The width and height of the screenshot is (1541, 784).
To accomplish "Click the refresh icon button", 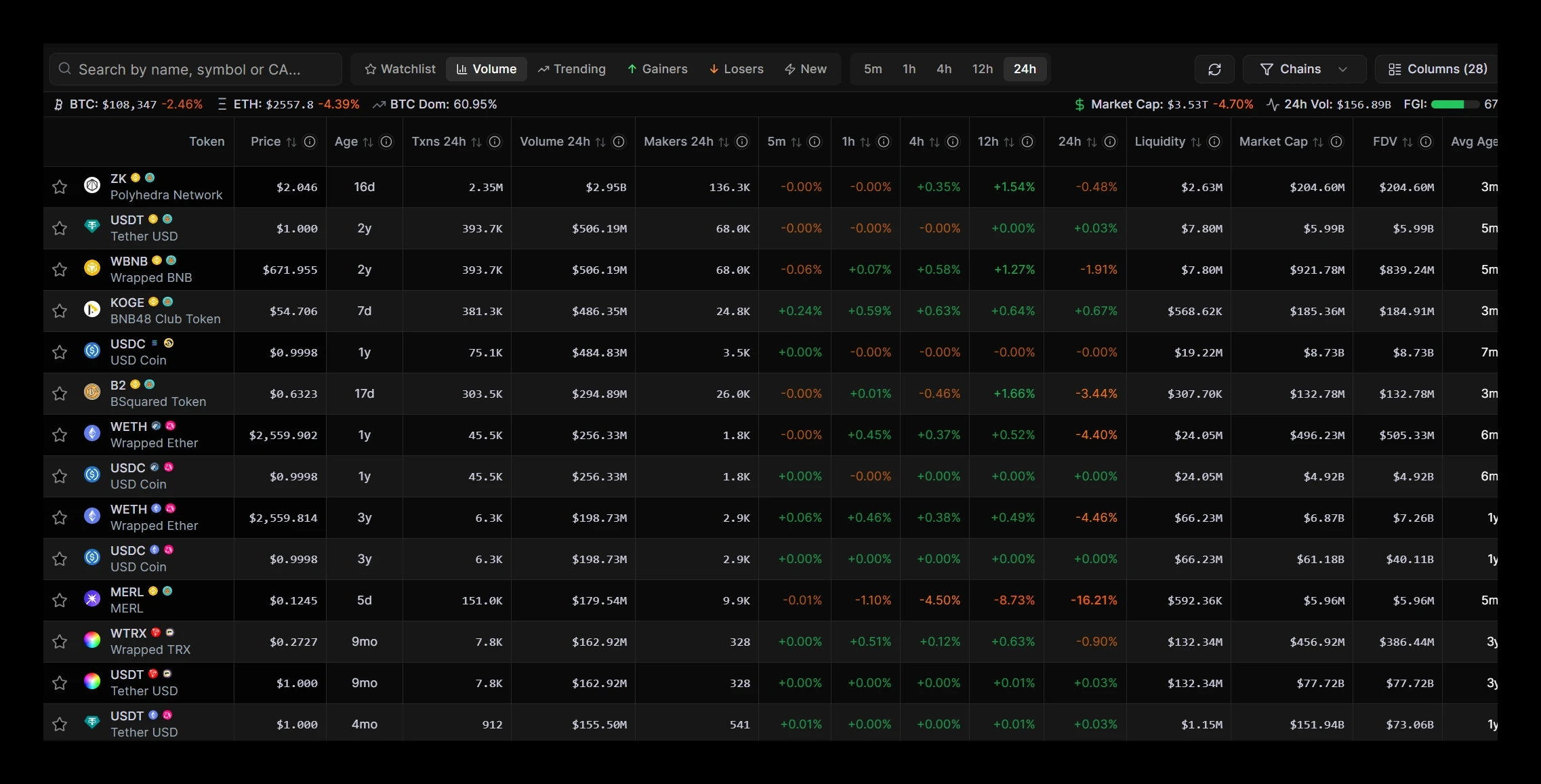I will tap(1214, 69).
